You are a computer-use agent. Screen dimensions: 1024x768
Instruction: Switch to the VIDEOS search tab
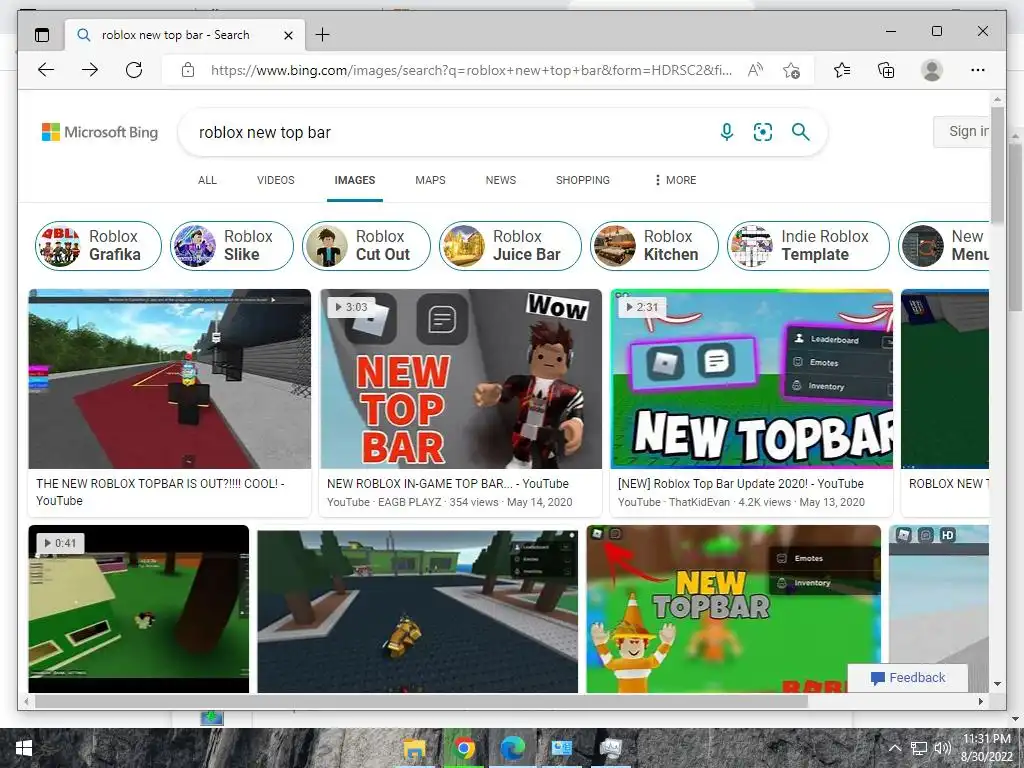point(276,180)
